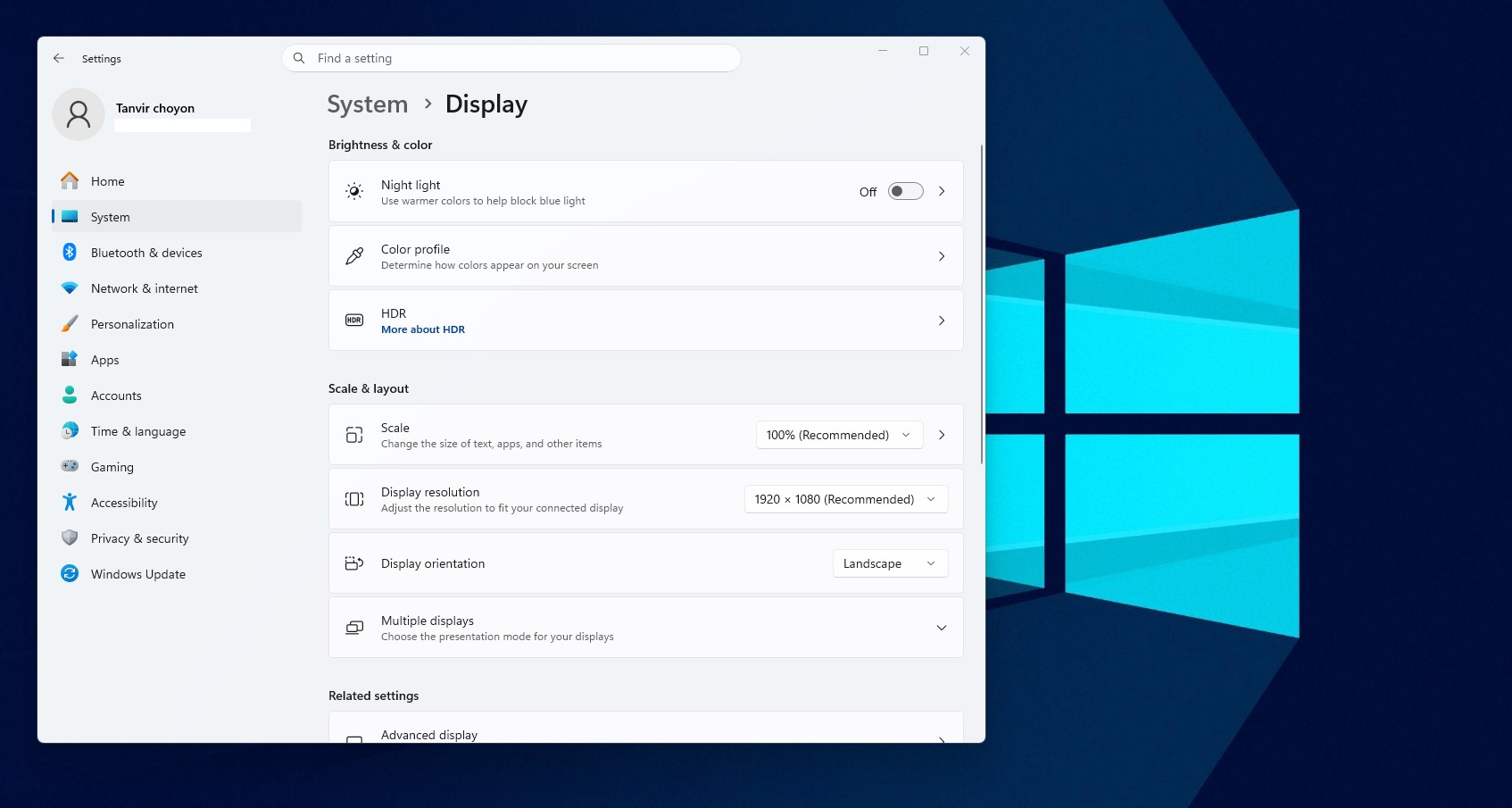
Task: Click the HDR badge icon
Action: (x=354, y=320)
